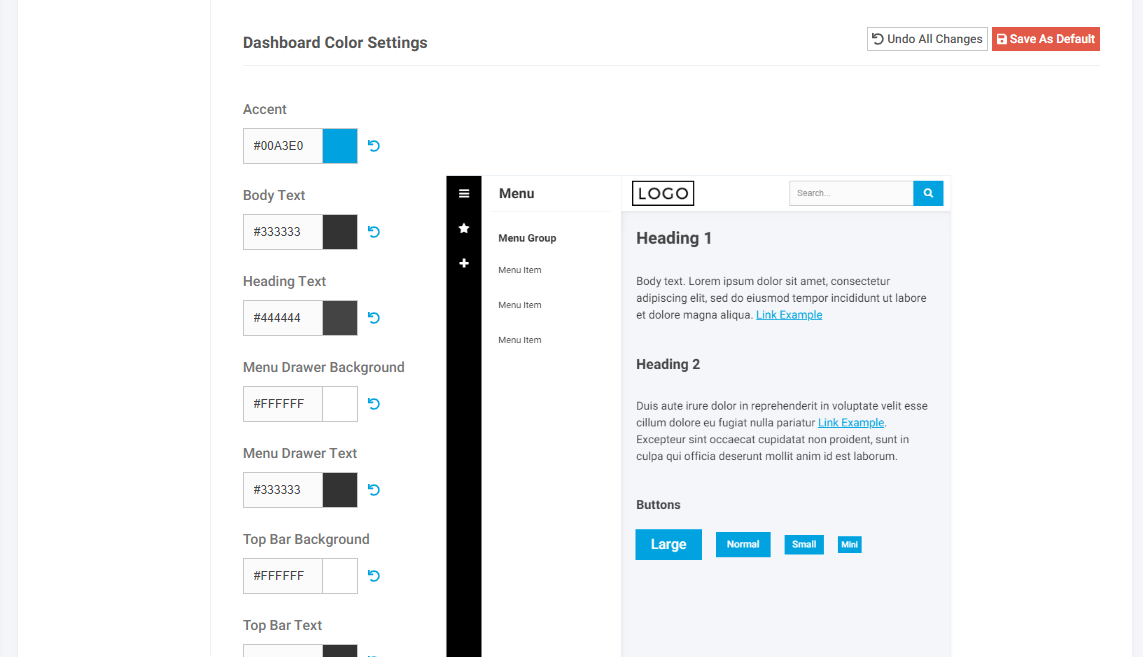Screen dimensions: 1143x657
Task: Open the Menu Drawer Background swatch
Action: pyautogui.click(x=340, y=404)
